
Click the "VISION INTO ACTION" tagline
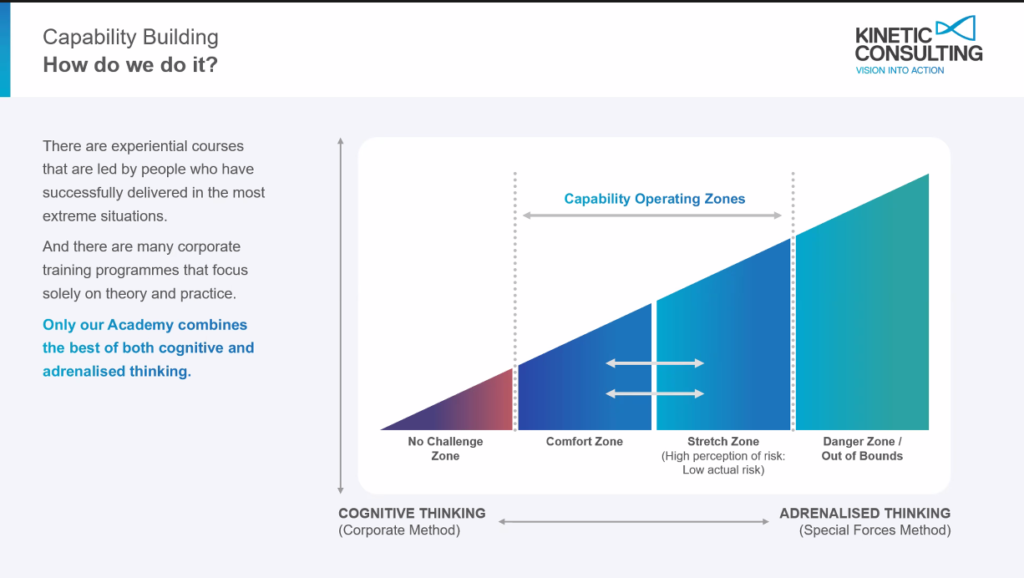point(900,70)
